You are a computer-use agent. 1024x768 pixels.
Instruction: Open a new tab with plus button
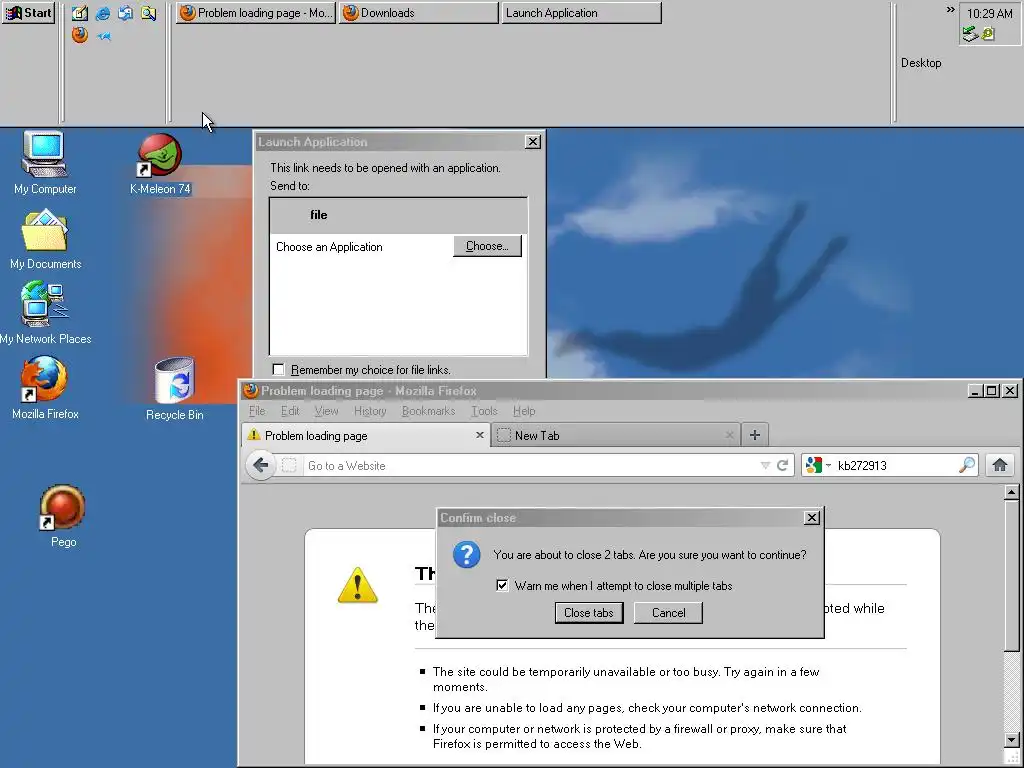pos(754,435)
